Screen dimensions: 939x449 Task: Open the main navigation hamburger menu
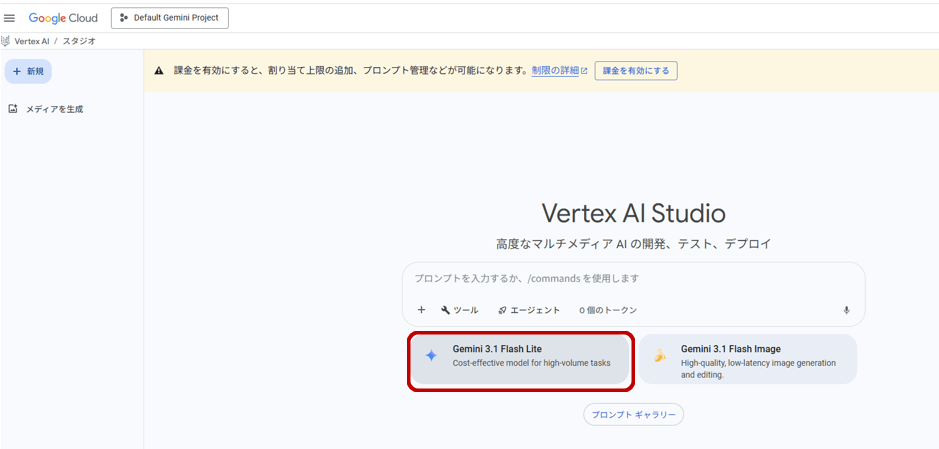point(10,18)
